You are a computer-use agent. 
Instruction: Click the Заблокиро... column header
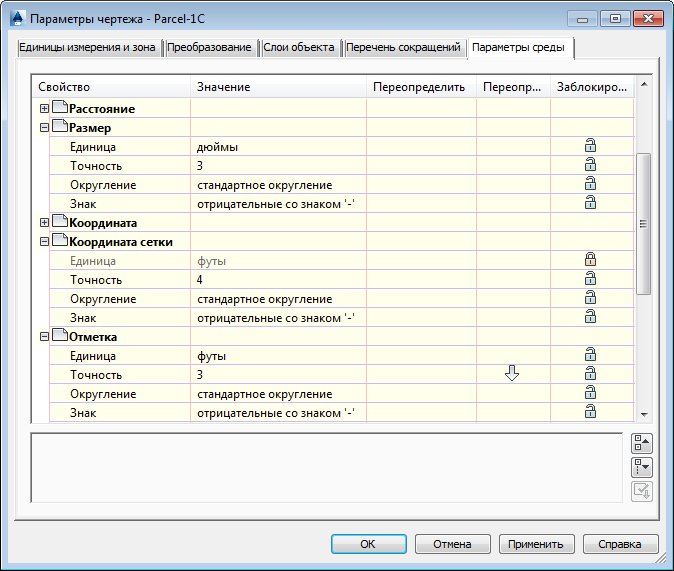click(x=592, y=87)
